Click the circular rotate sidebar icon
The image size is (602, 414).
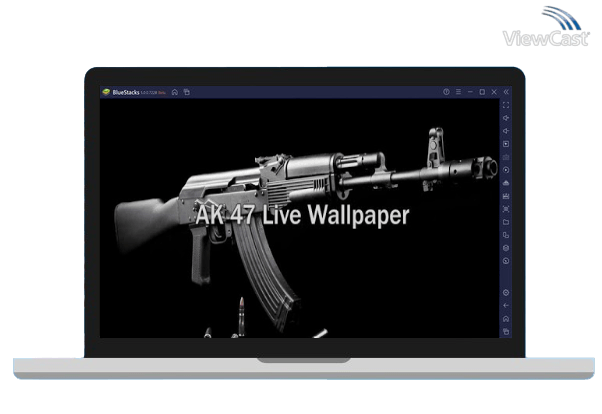coord(506,261)
